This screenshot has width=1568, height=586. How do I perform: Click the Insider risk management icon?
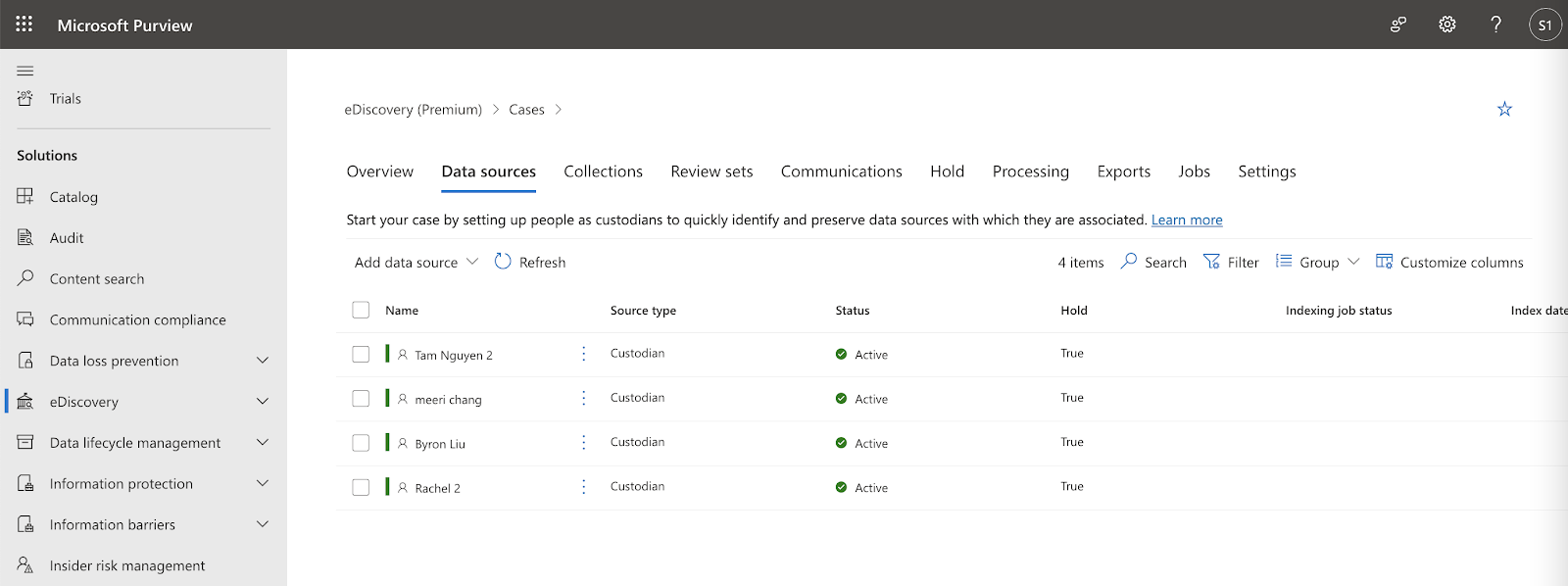click(25, 565)
